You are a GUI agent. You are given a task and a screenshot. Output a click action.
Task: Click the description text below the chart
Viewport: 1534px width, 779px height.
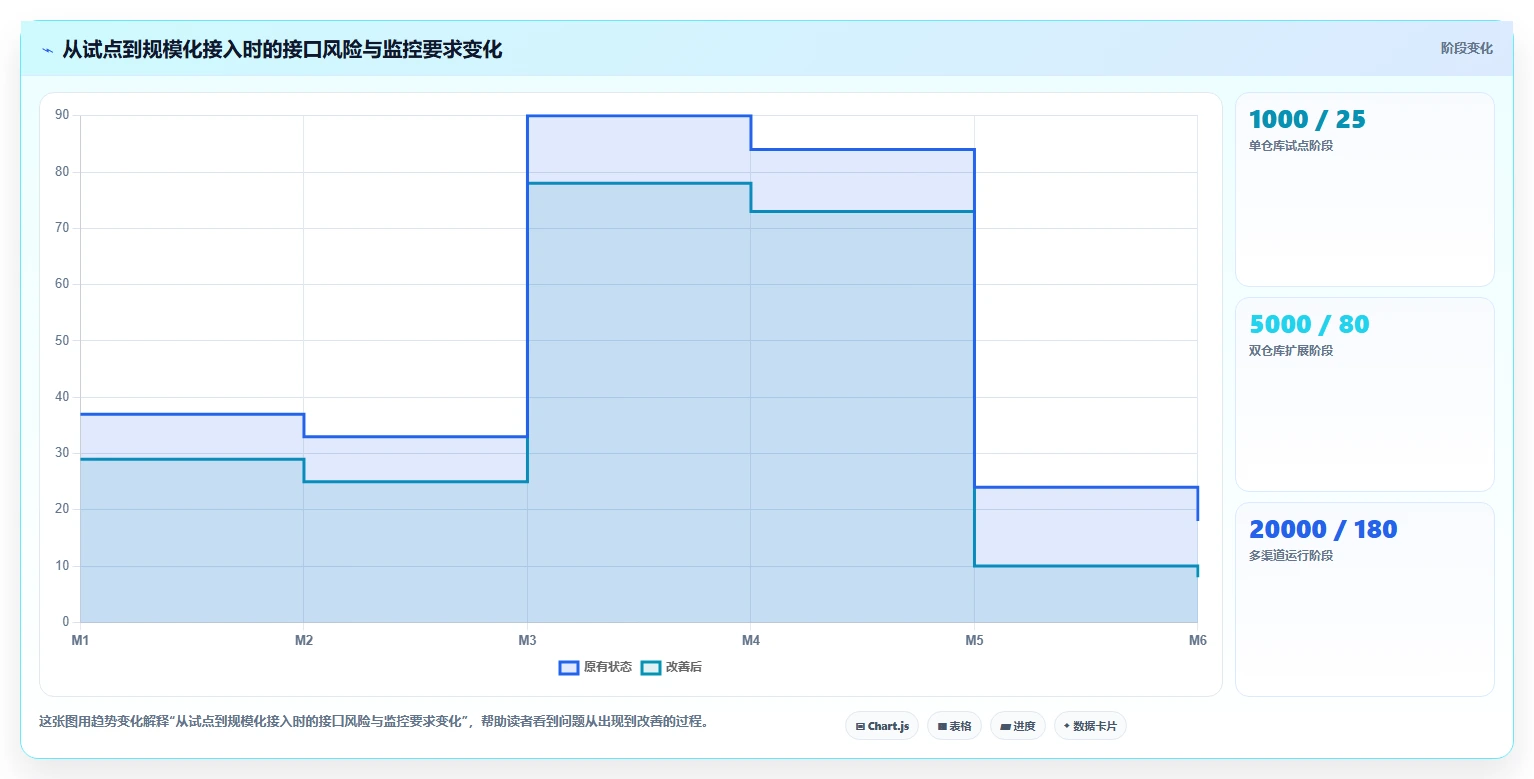pos(374,722)
